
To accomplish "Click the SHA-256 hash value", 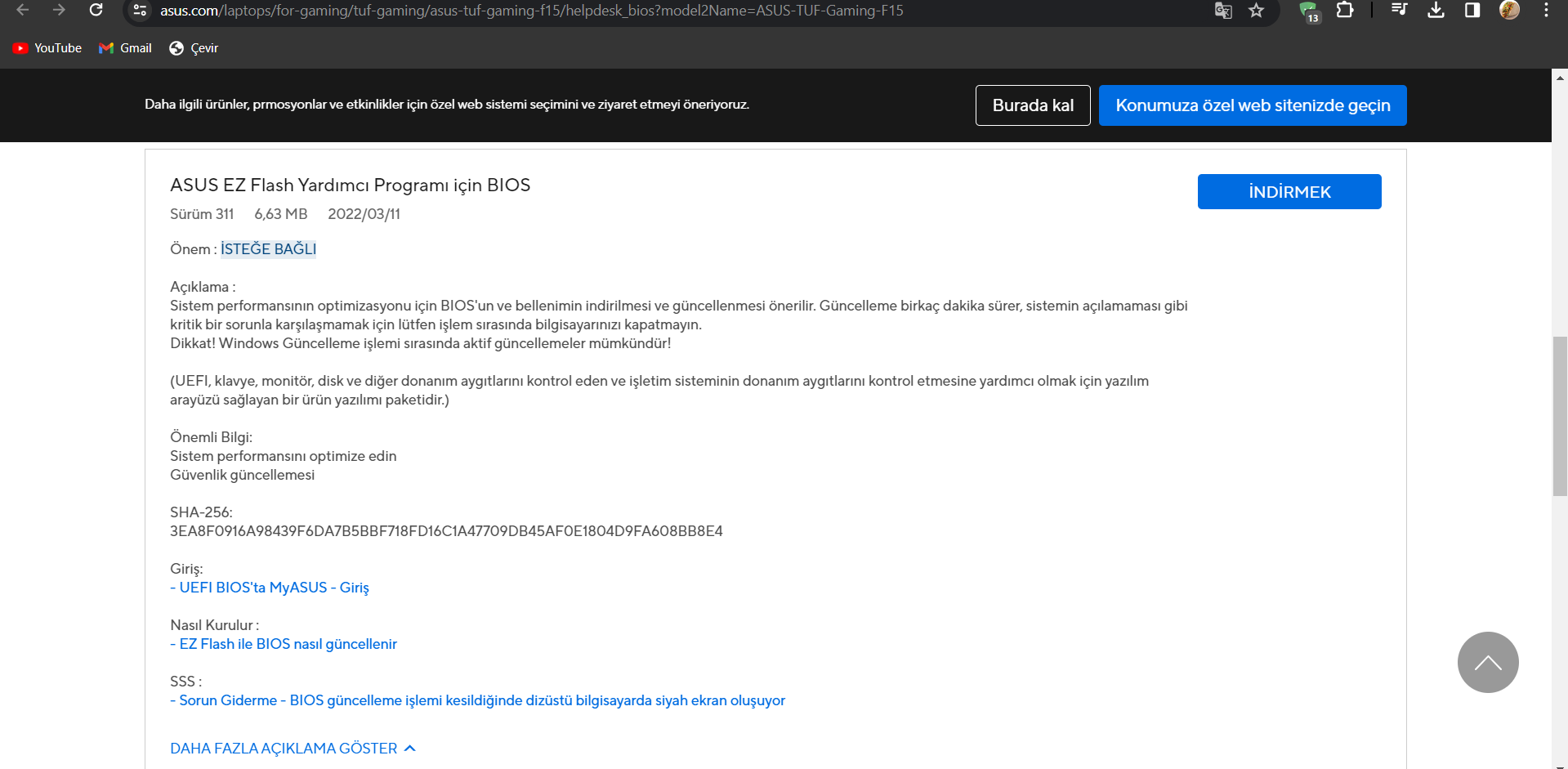I will tap(446, 531).
